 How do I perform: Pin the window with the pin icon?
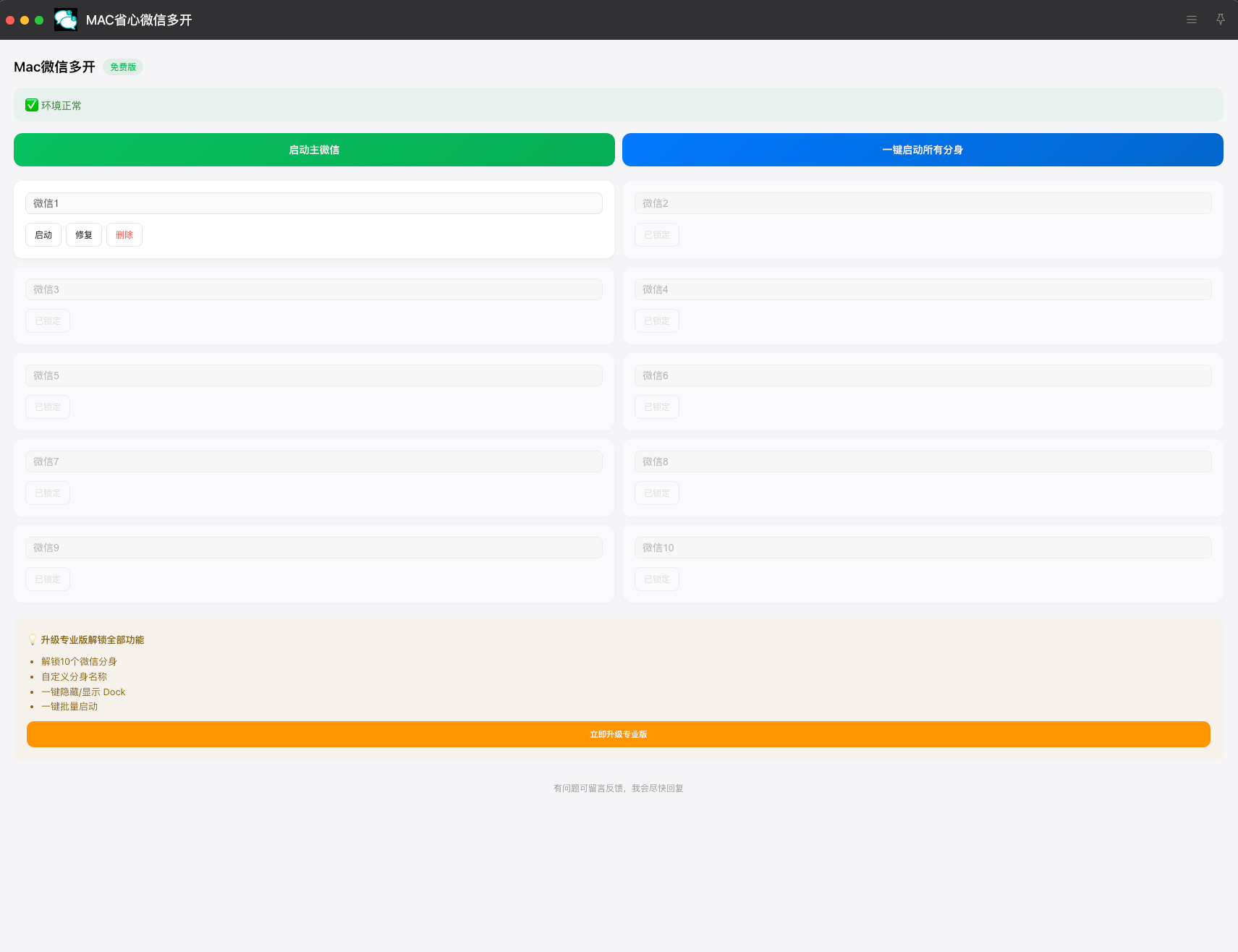click(x=1220, y=20)
